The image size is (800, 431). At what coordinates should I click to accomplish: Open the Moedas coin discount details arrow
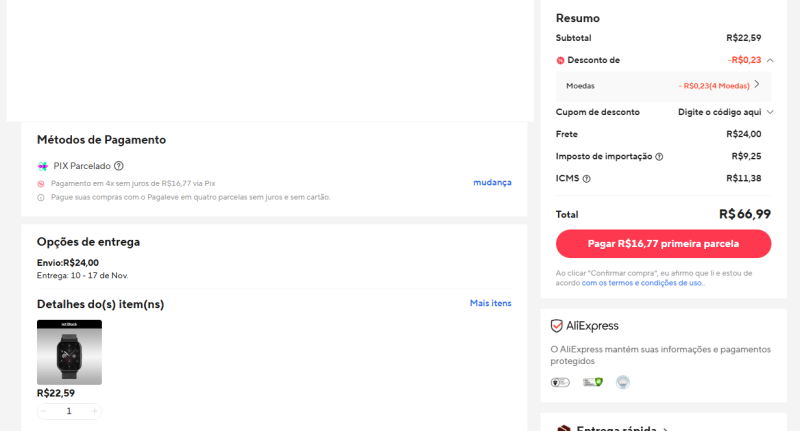pos(757,85)
